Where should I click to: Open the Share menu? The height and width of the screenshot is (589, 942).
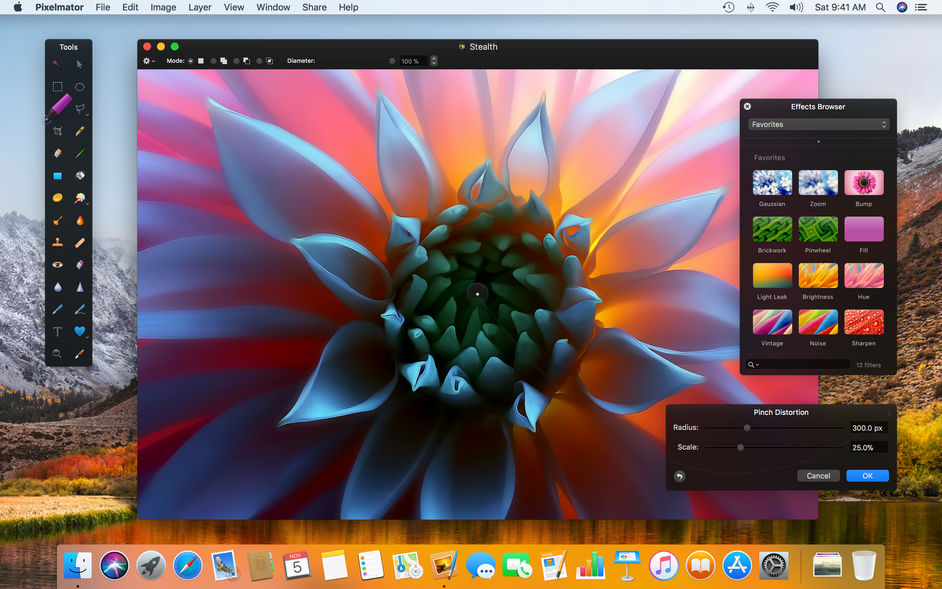(x=314, y=7)
